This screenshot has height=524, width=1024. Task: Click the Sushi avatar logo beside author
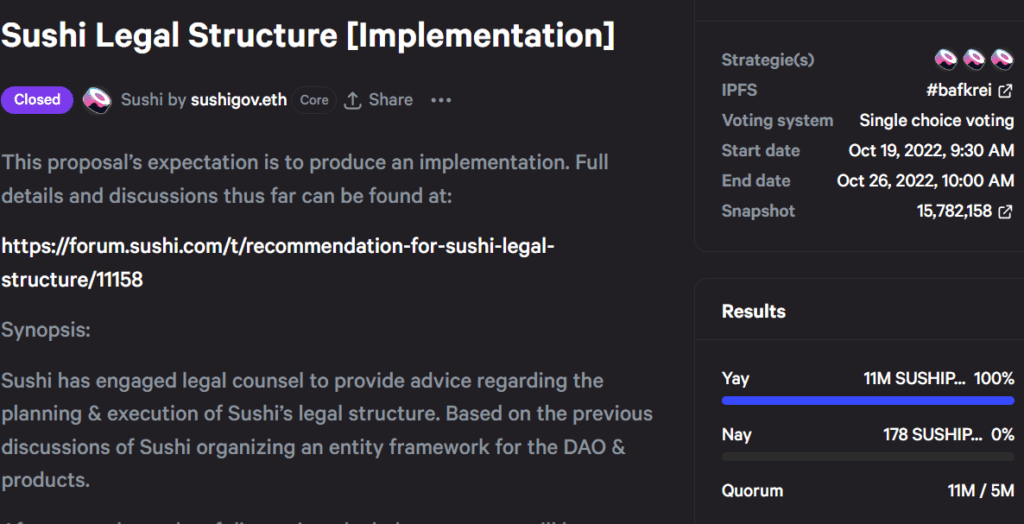click(97, 100)
